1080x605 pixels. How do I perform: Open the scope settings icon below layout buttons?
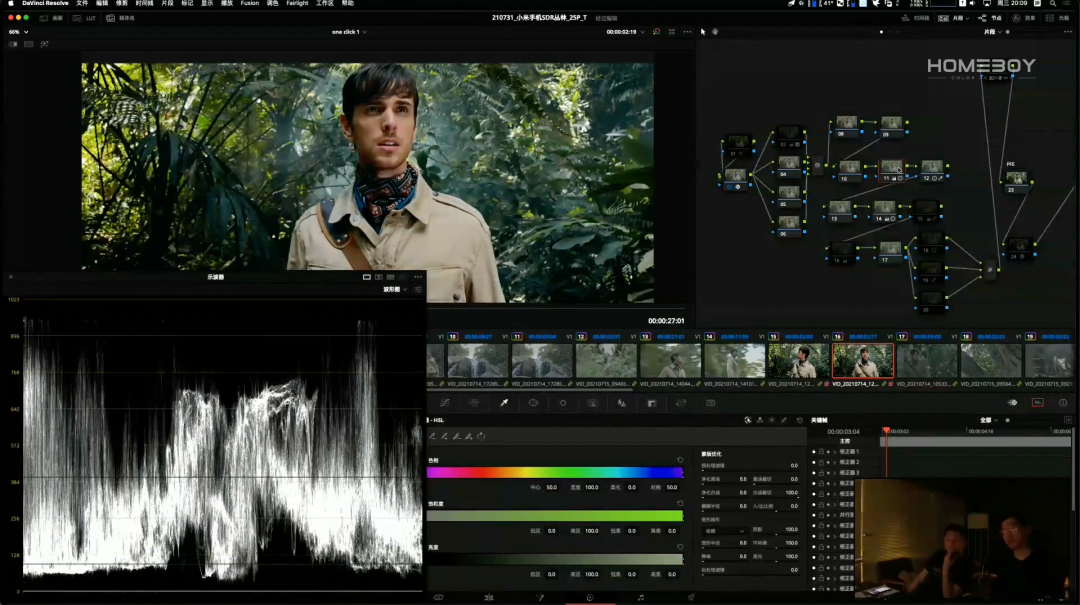(x=418, y=289)
